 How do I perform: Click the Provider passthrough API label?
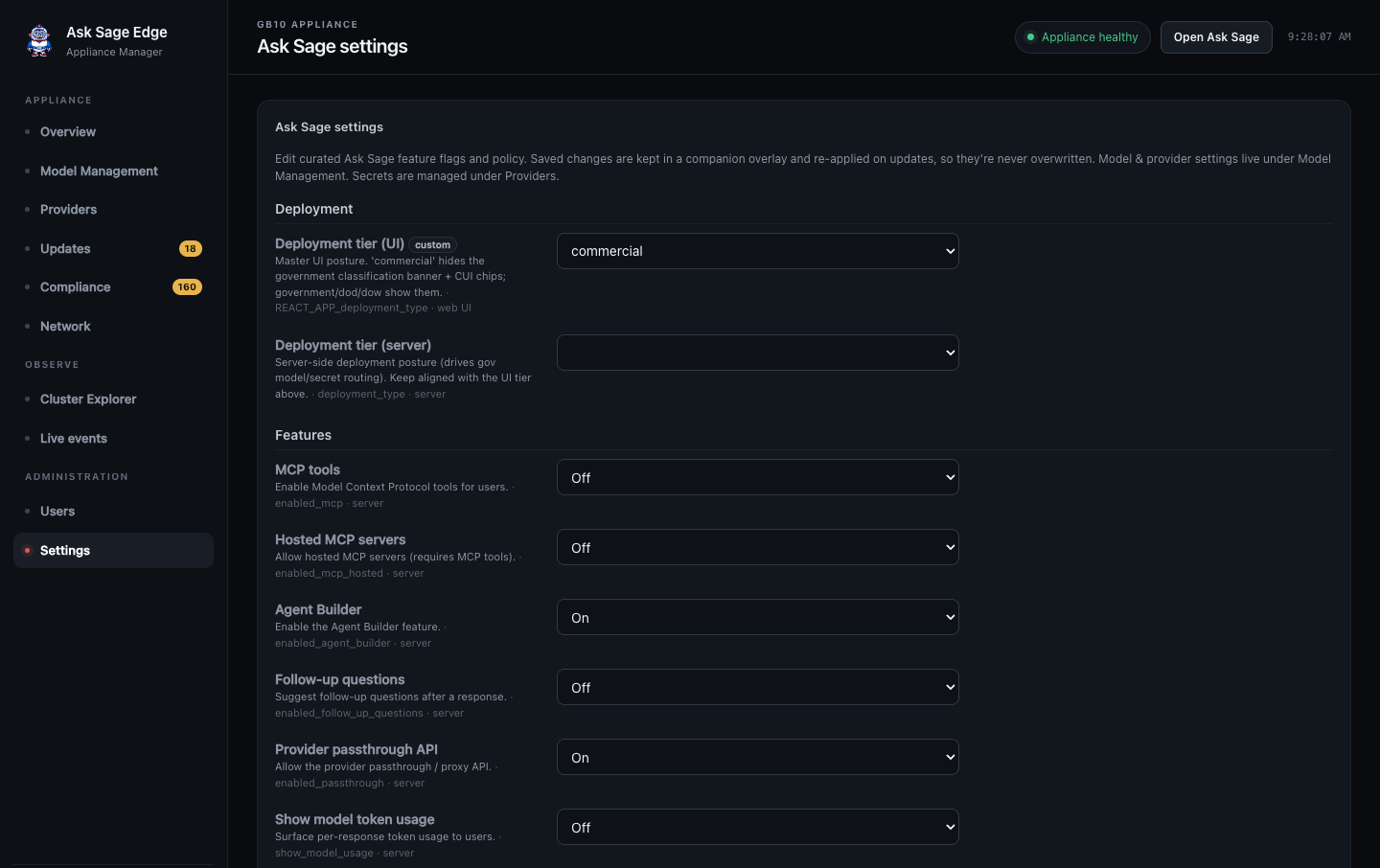pyautogui.click(x=356, y=749)
